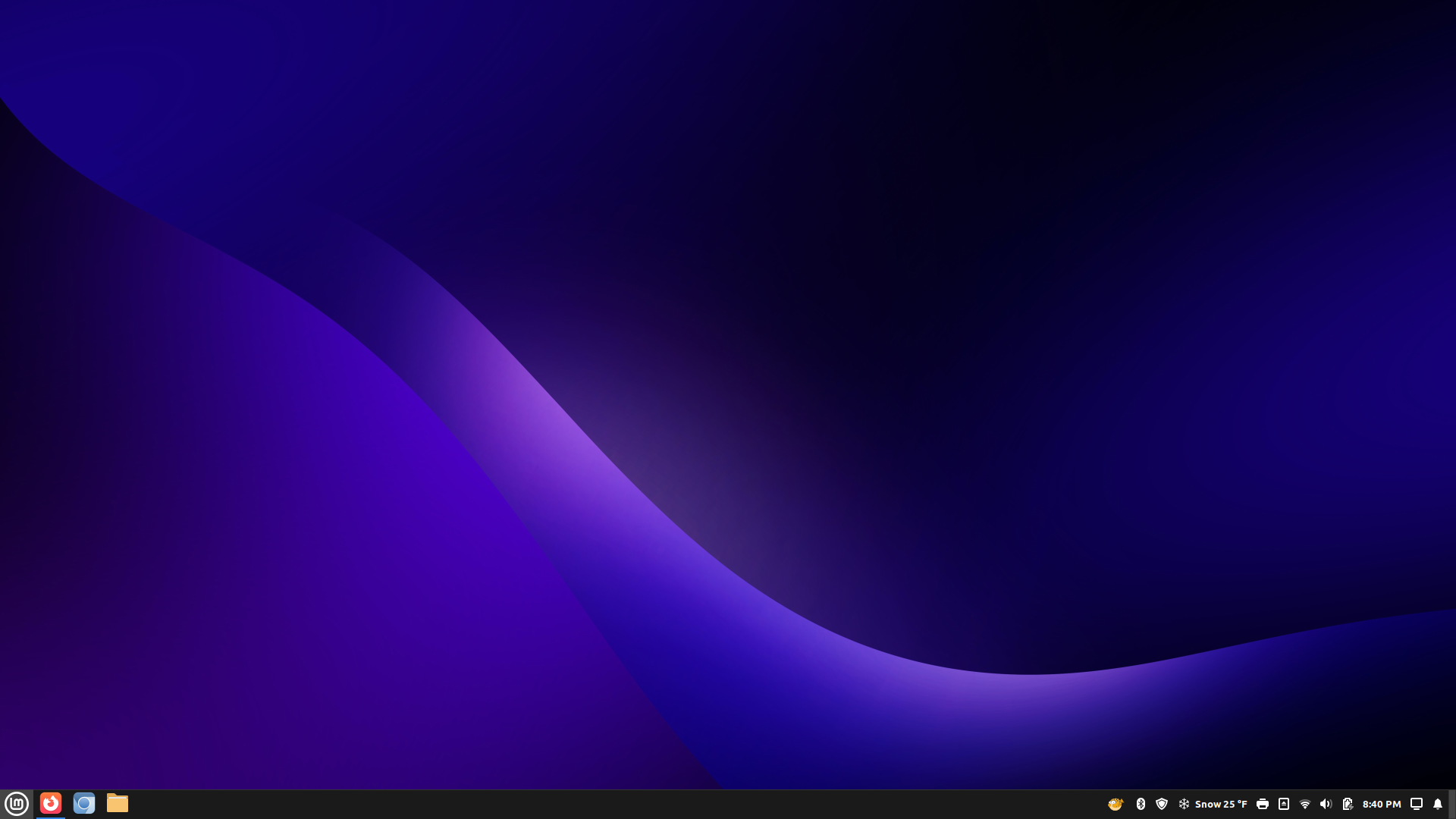Show notifications via the bell icon

tap(1438, 804)
